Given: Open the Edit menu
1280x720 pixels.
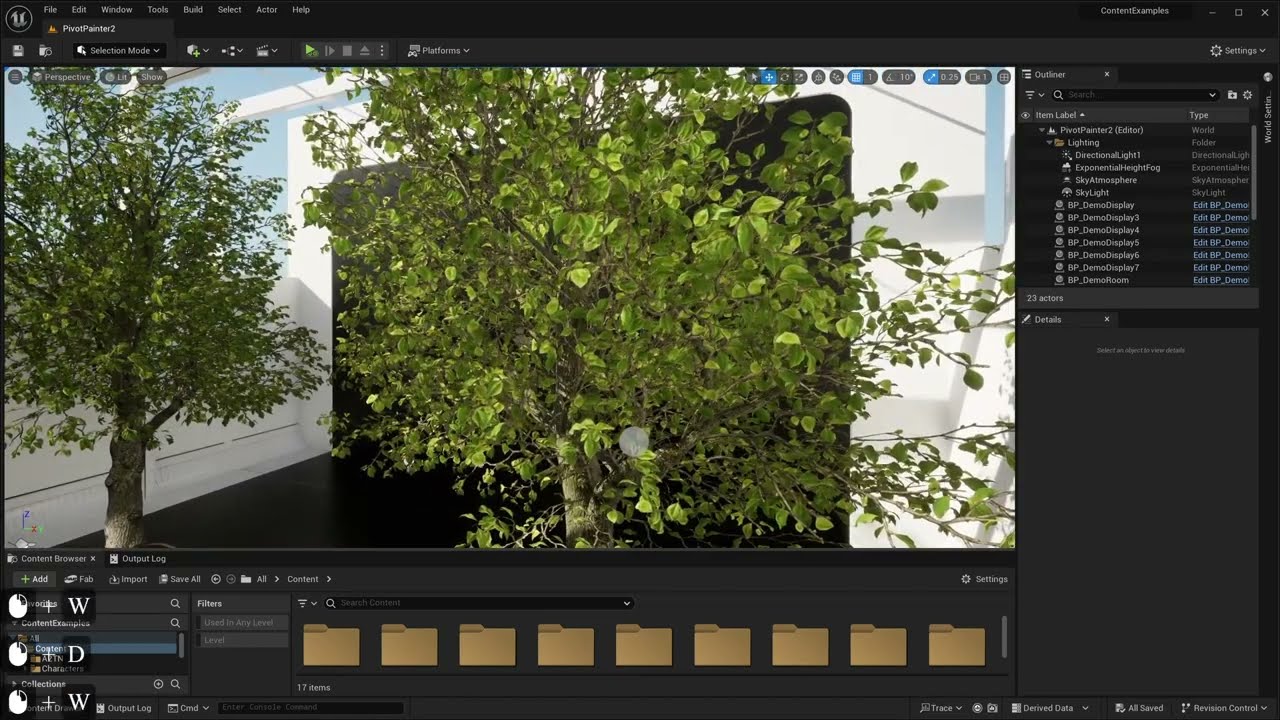Looking at the screenshot, I should pyautogui.click(x=79, y=9).
